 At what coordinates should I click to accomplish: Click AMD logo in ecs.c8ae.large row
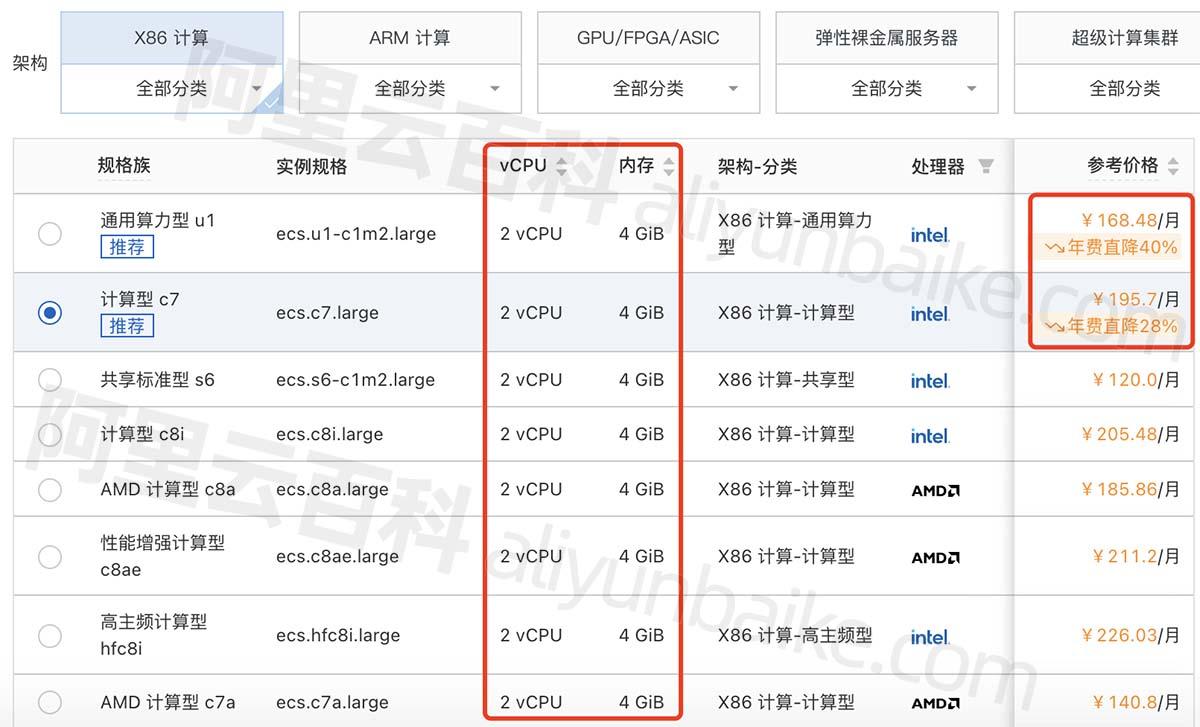(x=936, y=557)
